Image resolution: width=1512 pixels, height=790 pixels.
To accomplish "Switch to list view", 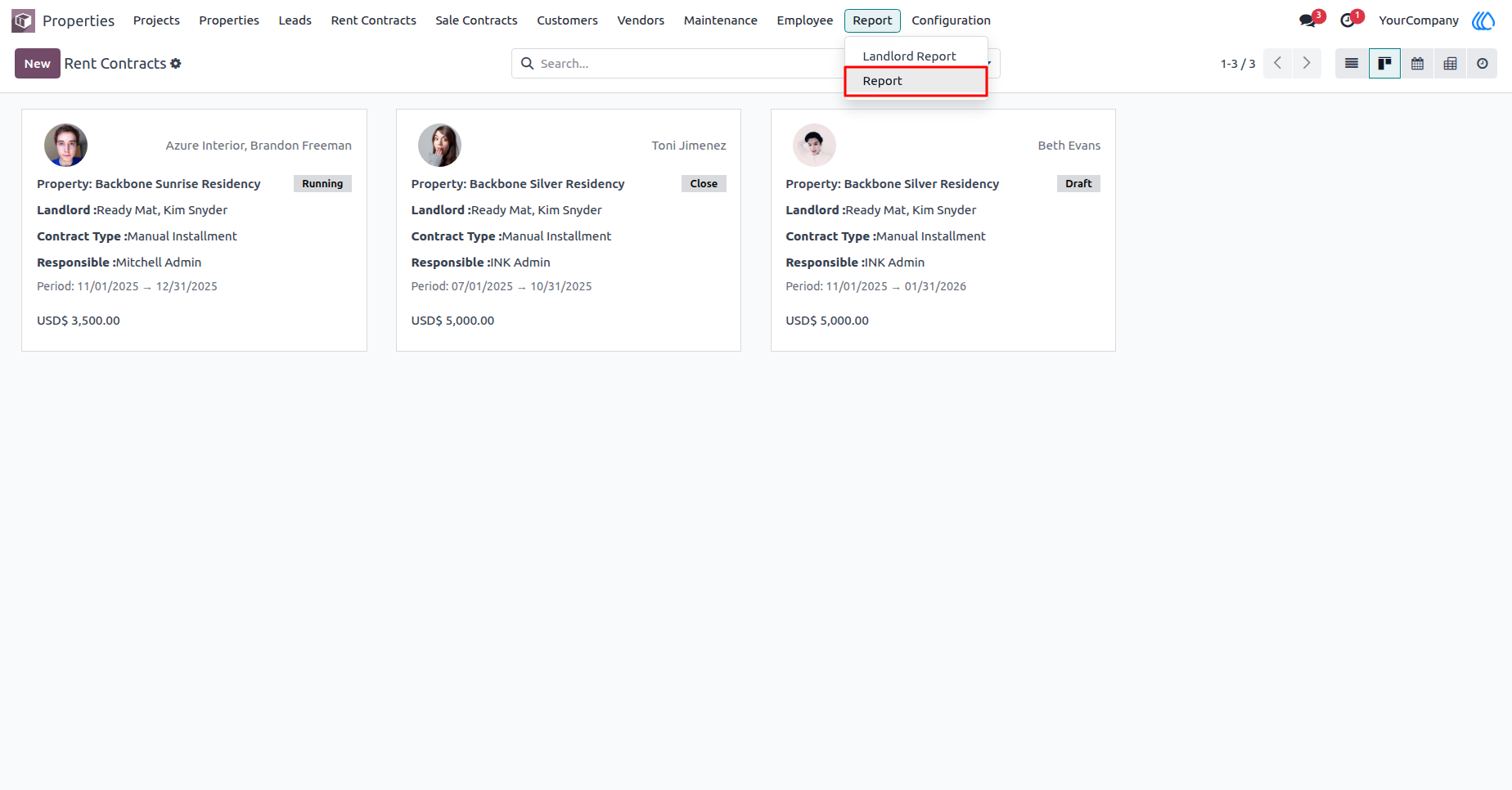I will (1352, 64).
